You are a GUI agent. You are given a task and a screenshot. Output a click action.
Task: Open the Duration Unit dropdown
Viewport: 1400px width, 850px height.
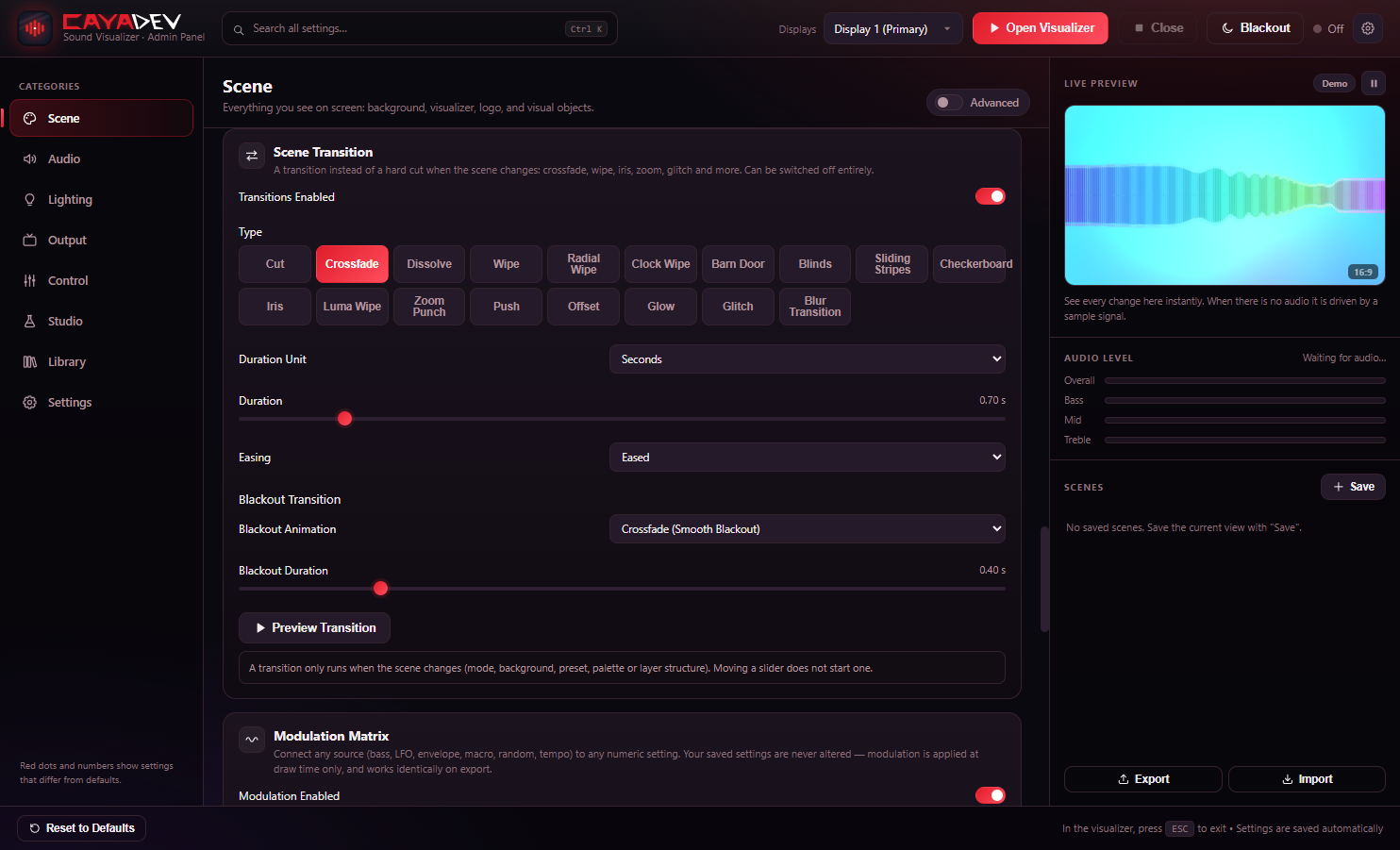pyautogui.click(x=808, y=359)
